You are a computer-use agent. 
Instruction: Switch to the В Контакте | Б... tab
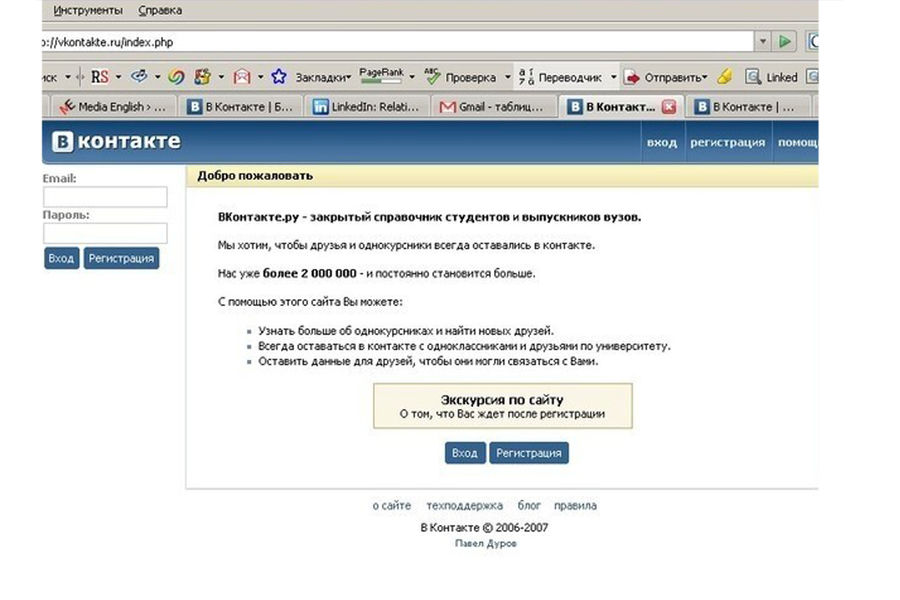click(241, 107)
